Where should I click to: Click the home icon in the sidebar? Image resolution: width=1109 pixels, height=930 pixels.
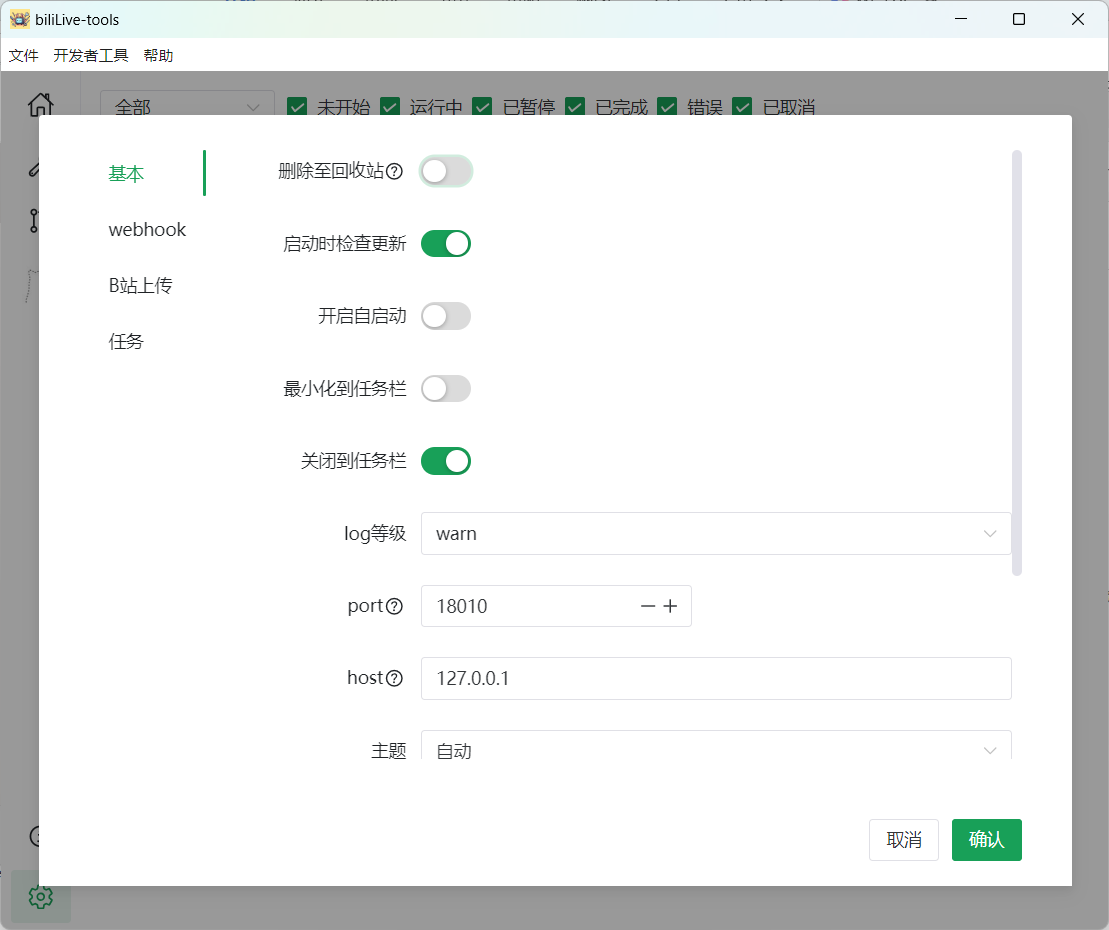(x=40, y=105)
